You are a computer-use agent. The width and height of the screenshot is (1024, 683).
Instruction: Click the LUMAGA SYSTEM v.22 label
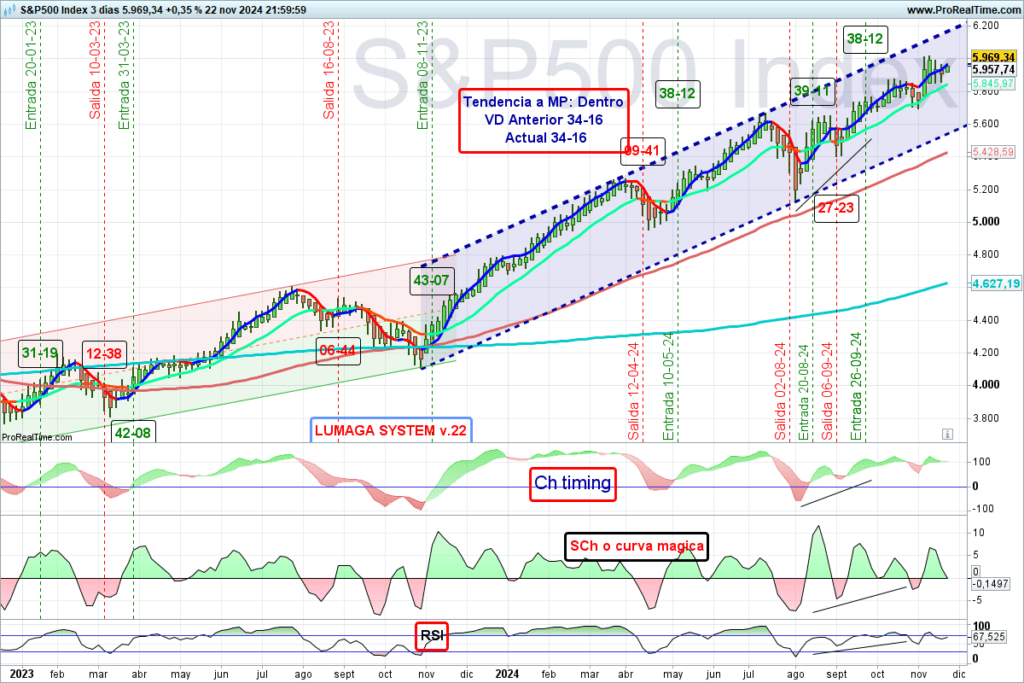(391, 430)
